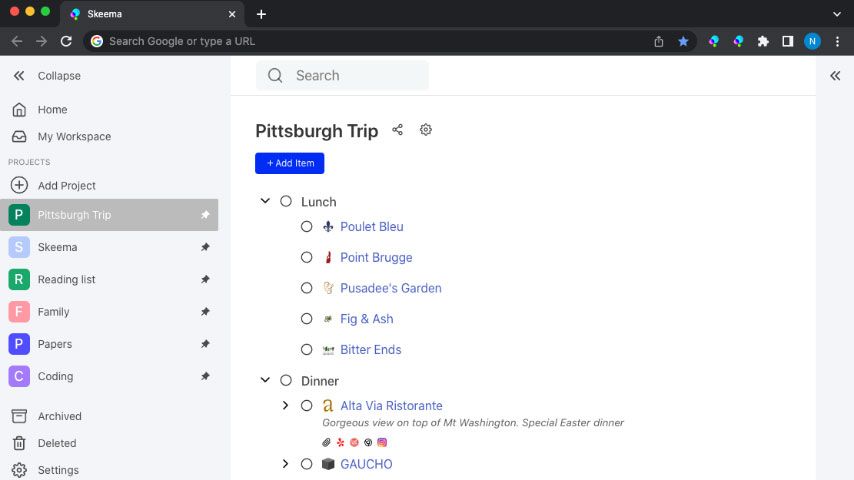Open the Fig & Ash link
854x480 pixels.
pyautogui.click(x=367, y=319)
